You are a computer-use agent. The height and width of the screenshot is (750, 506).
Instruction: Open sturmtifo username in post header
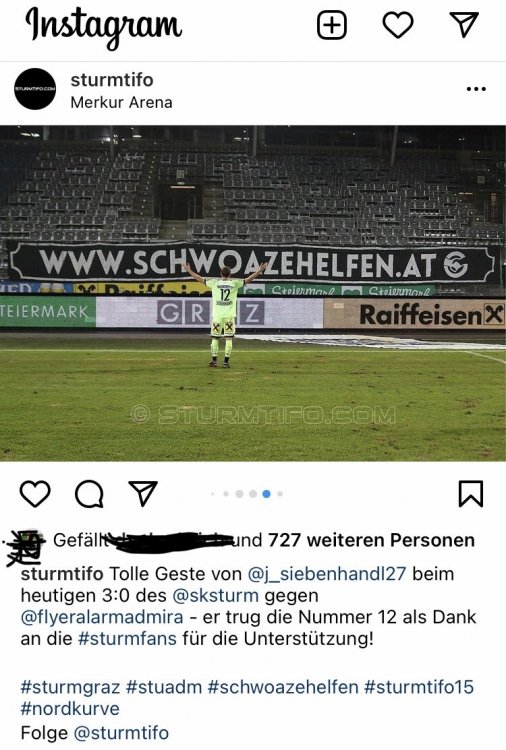coord(112,80)
